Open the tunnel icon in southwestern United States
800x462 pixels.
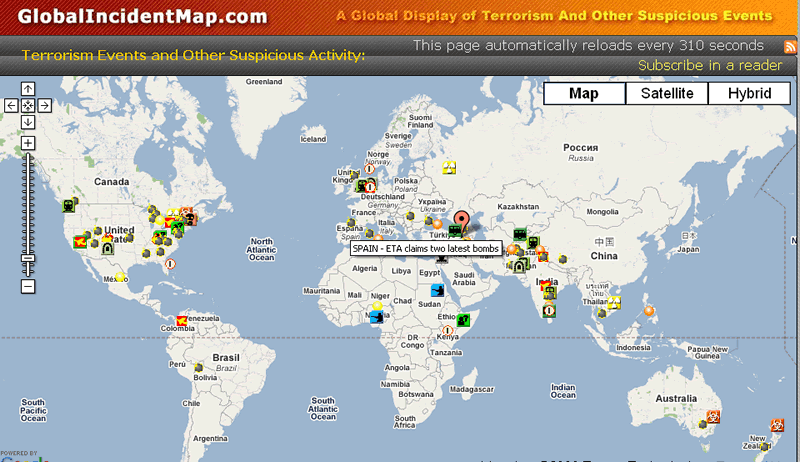coord(107,249)
